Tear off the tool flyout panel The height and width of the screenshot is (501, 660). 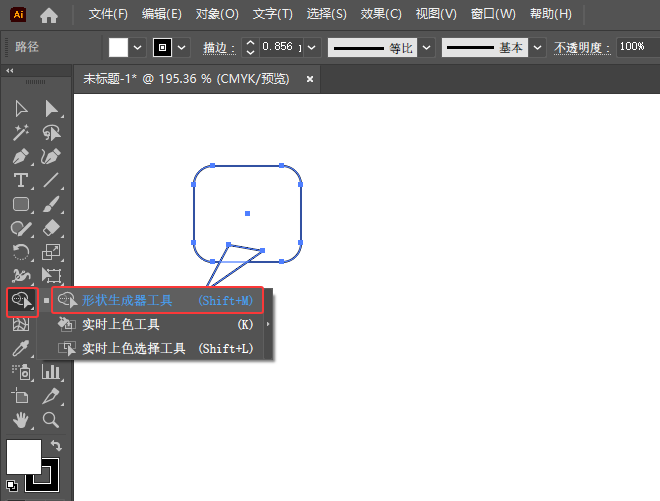(268, 324)
